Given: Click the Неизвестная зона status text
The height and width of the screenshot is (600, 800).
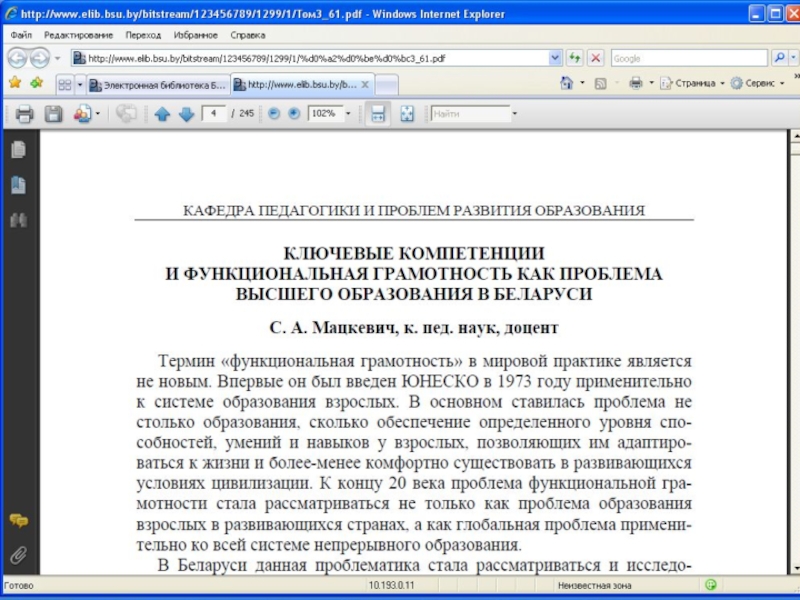Looking at the screenshot, I should click(x=594, y=586).
